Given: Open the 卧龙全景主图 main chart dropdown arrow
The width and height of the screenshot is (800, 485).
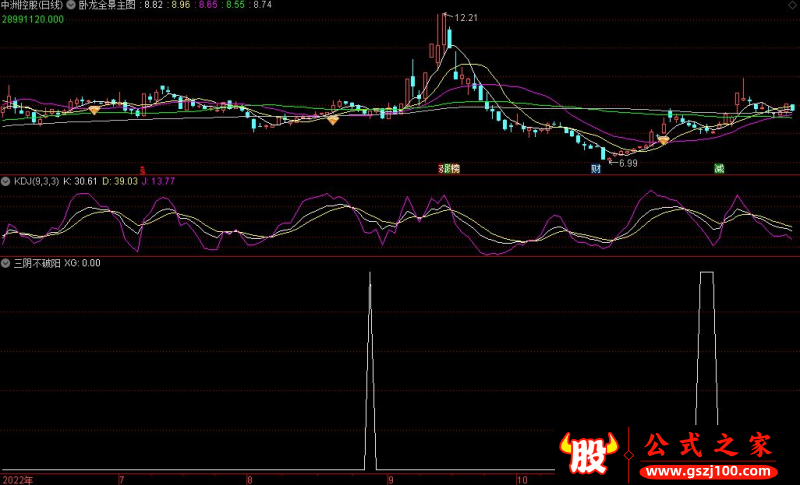Looking at the screenshot, I should pyautogui.click(x=71, y=5).
